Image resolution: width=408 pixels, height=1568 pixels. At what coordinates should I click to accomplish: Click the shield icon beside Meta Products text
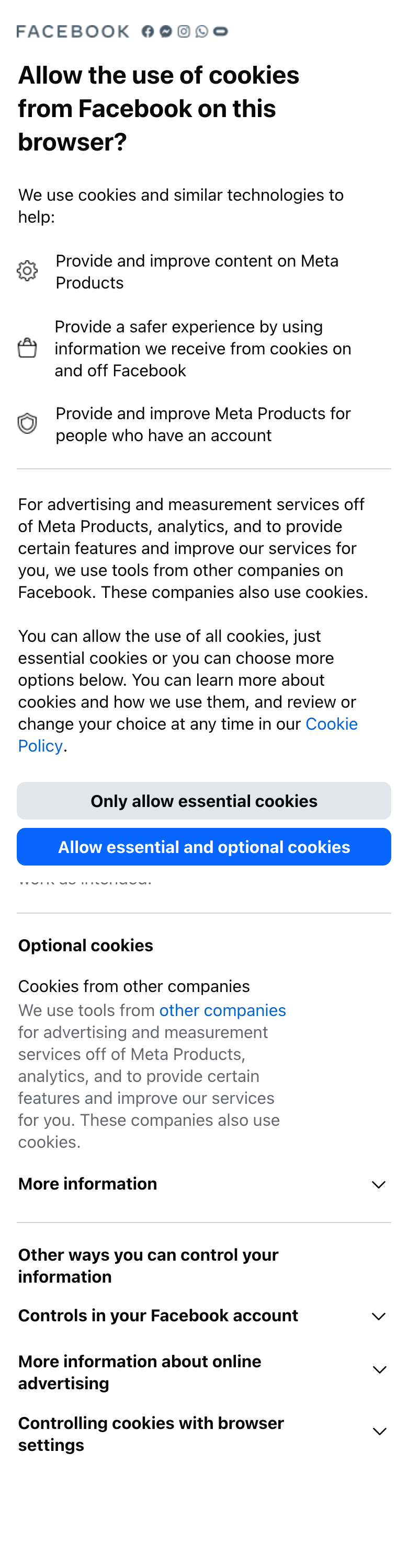click(x=27, y=424)
